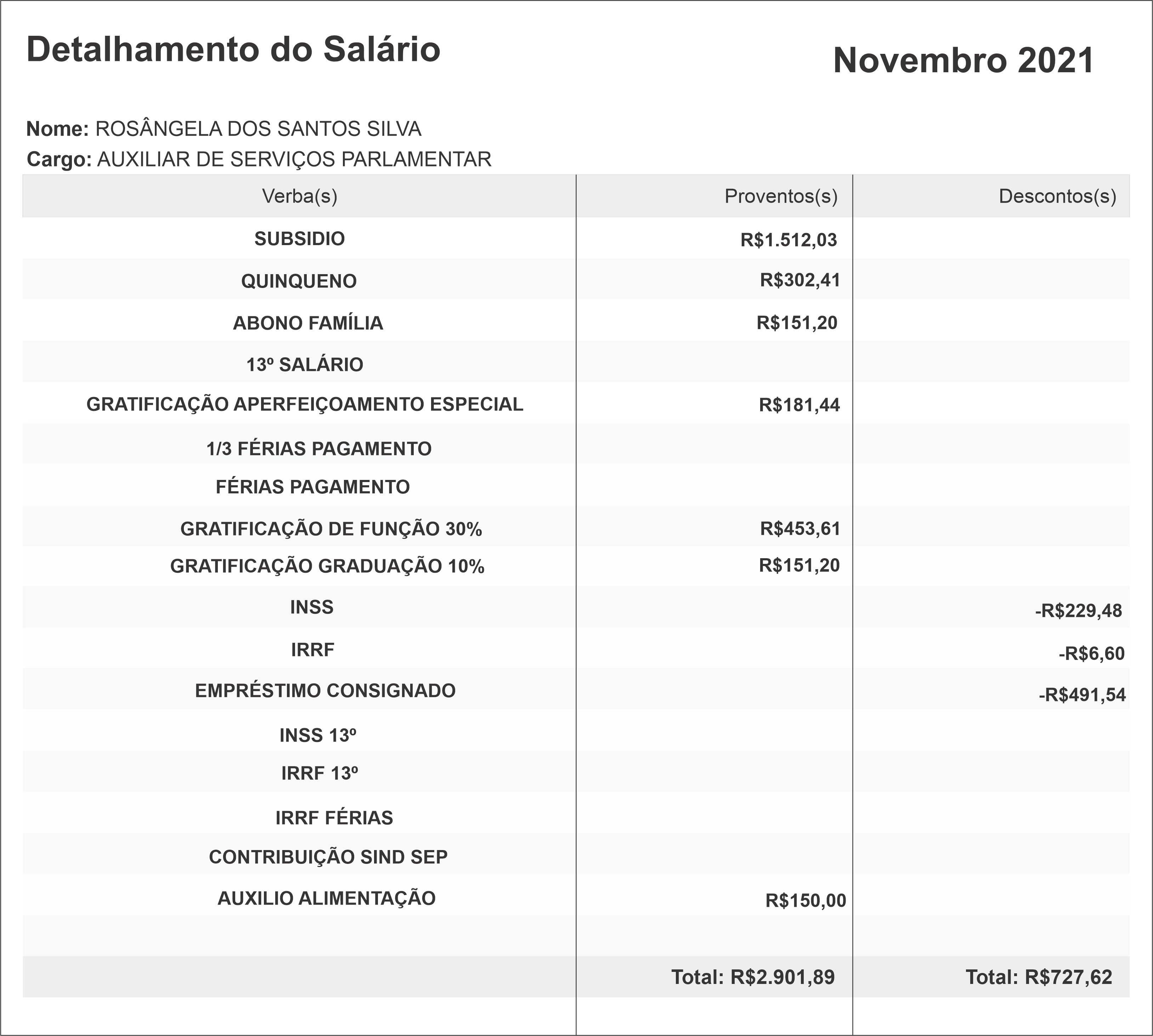1153x1036 pixels.
Task: Select the QUINQUENO value R$302,41
Action: click(800, 281)
